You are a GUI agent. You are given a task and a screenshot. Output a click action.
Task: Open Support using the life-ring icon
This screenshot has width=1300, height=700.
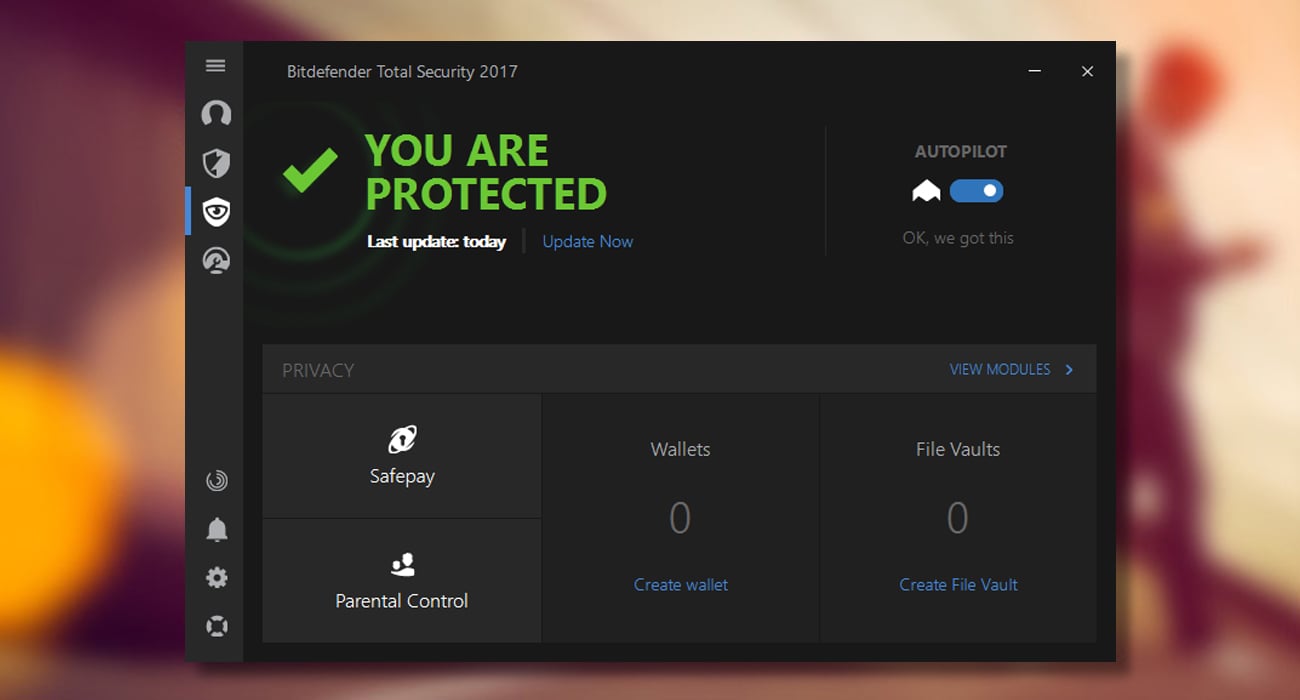(x=215, y=625)
